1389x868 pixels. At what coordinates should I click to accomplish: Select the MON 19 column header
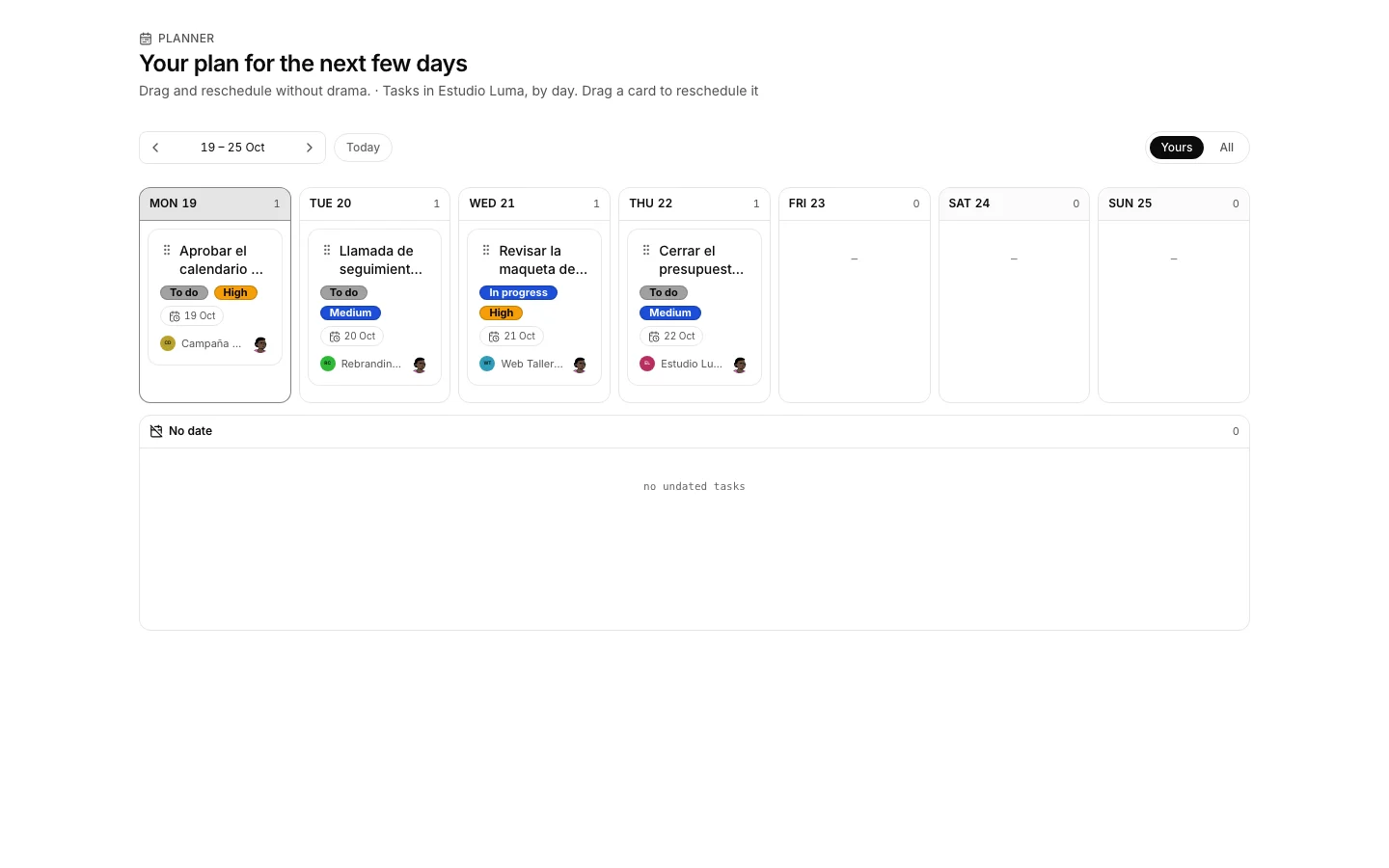pos(215,203)
